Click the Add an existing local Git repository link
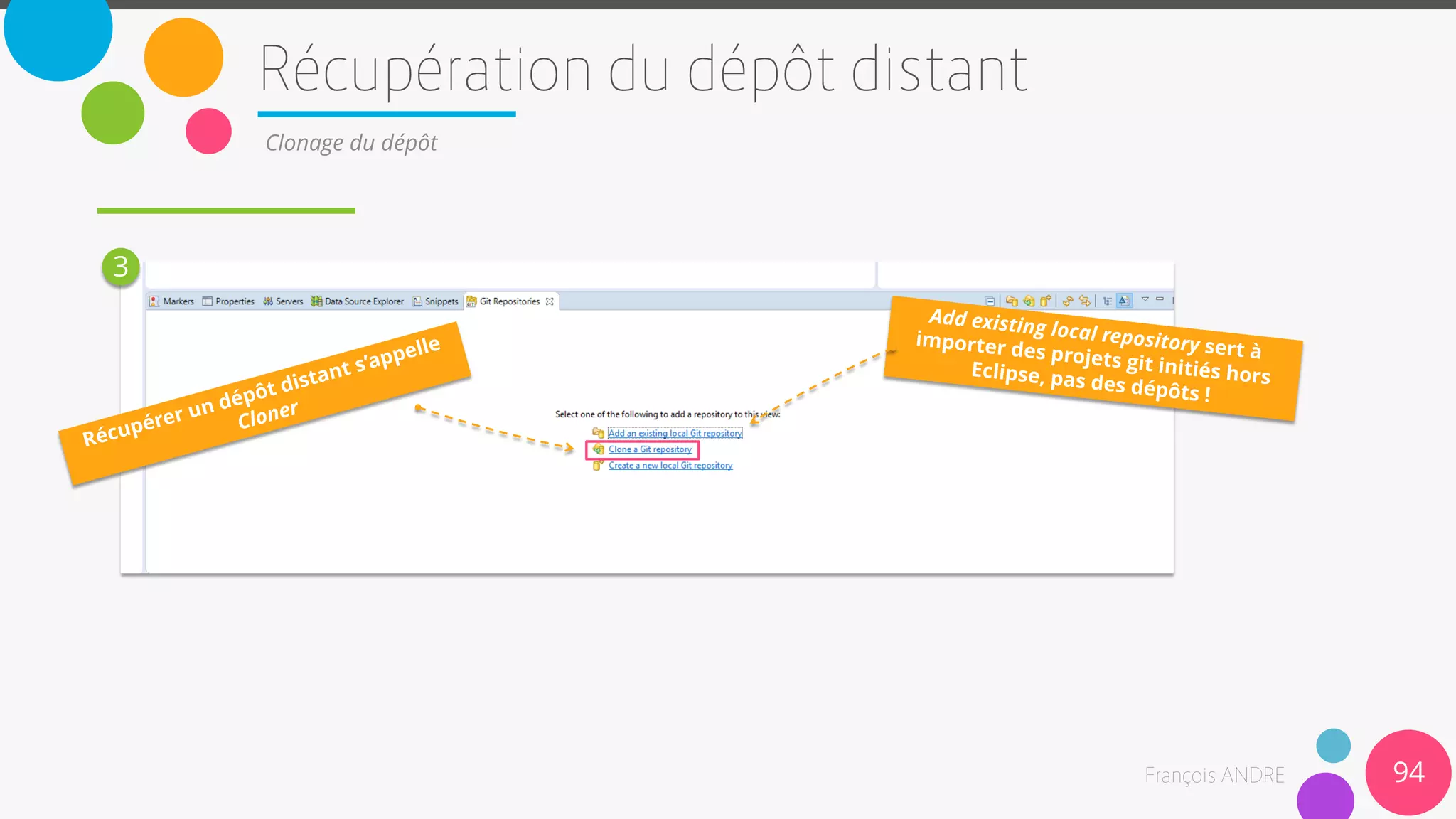This screenshot has height=819, width=1456. 675,433
